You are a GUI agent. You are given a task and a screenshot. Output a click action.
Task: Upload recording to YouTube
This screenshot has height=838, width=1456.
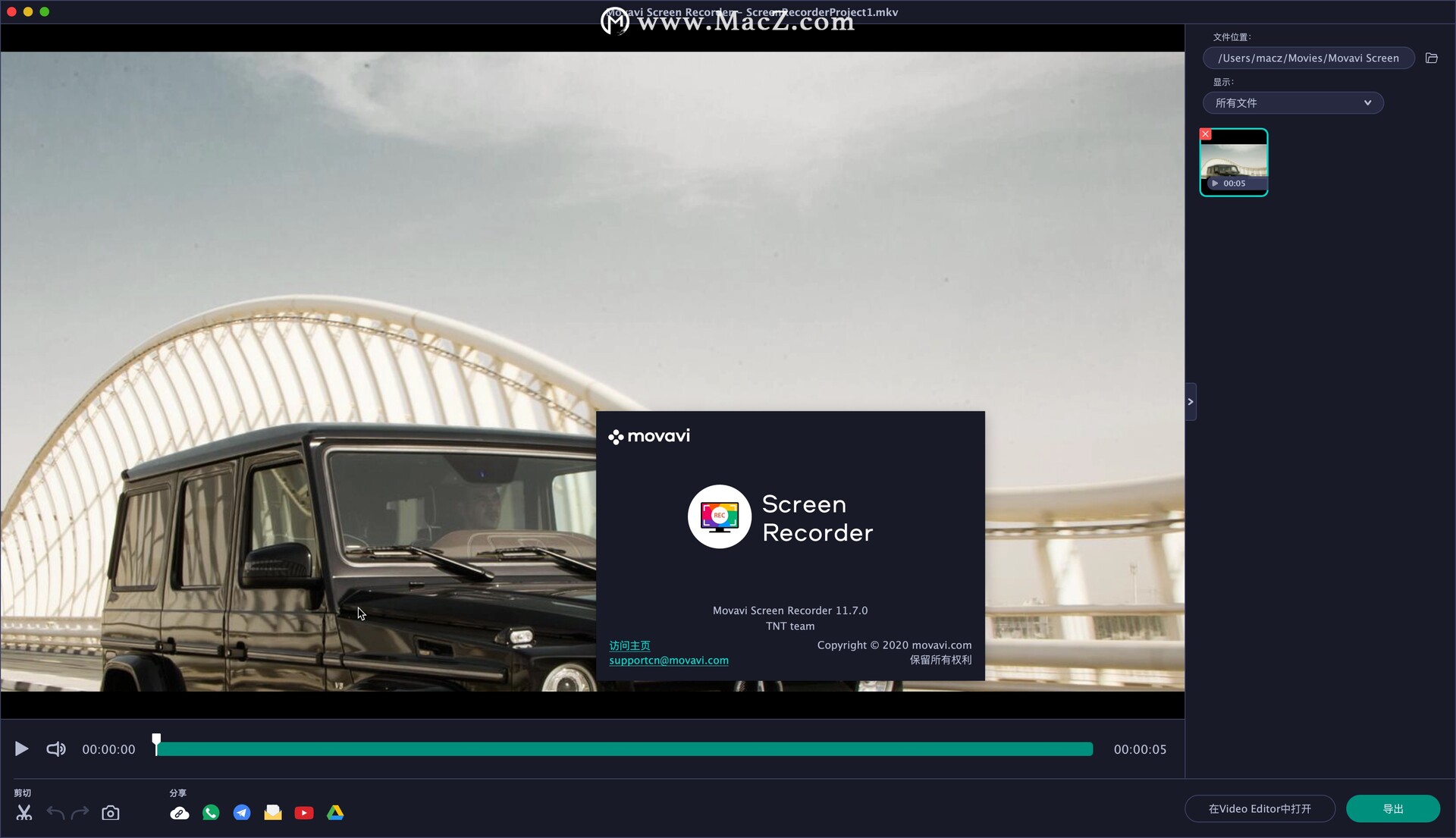(304, 813)
